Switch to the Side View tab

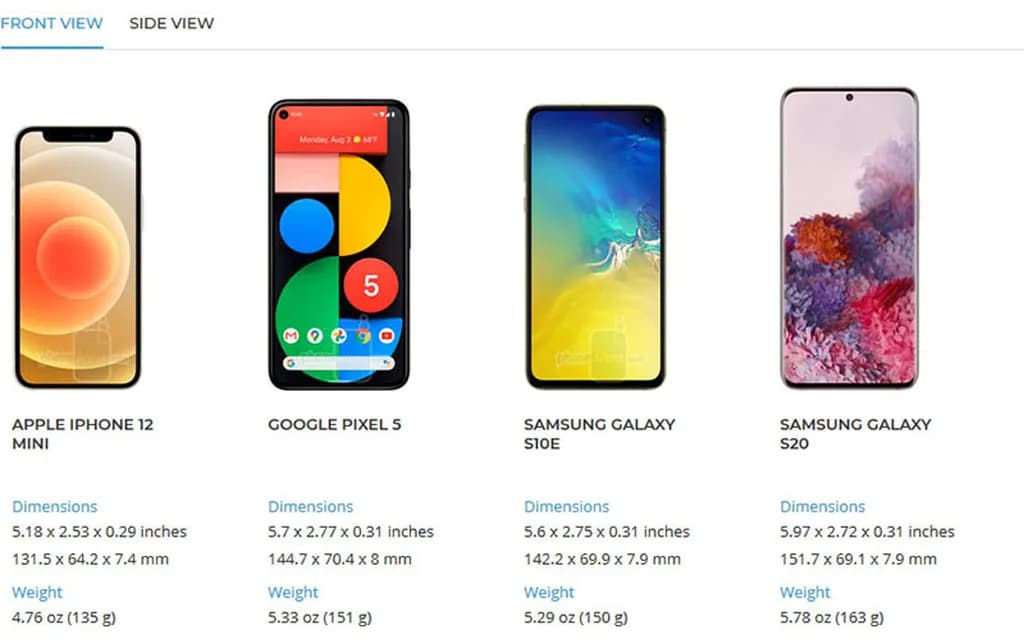(171, 23)
